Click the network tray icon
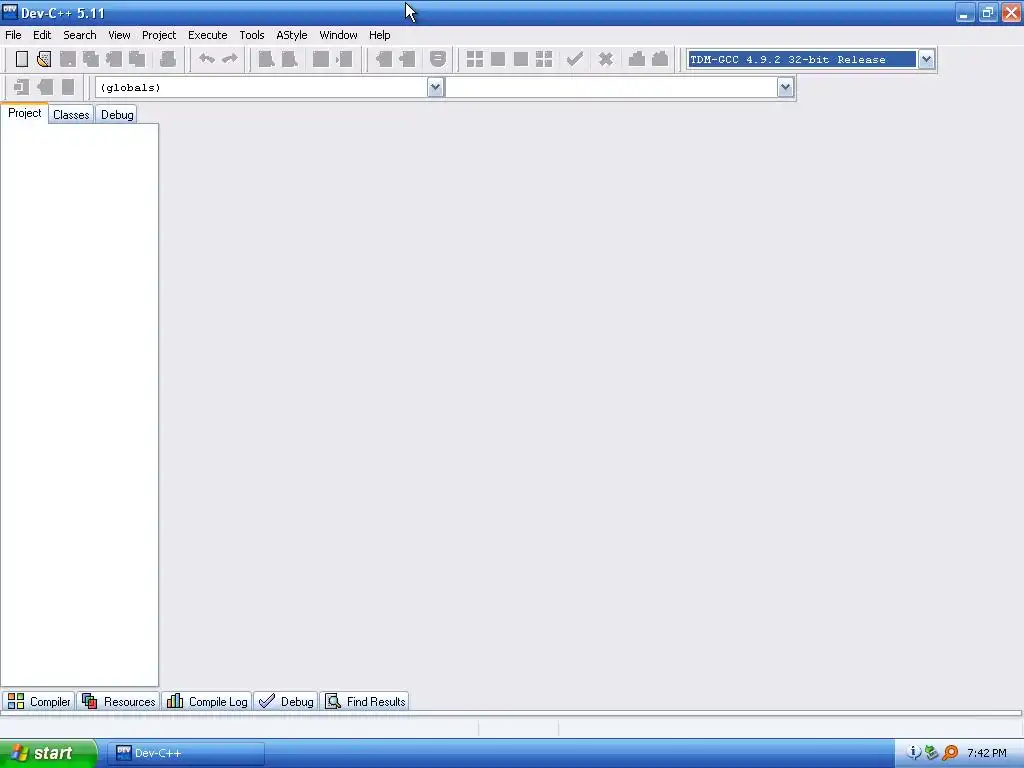Viewport: 1024px width, 768px height. [x=932, y=753]
